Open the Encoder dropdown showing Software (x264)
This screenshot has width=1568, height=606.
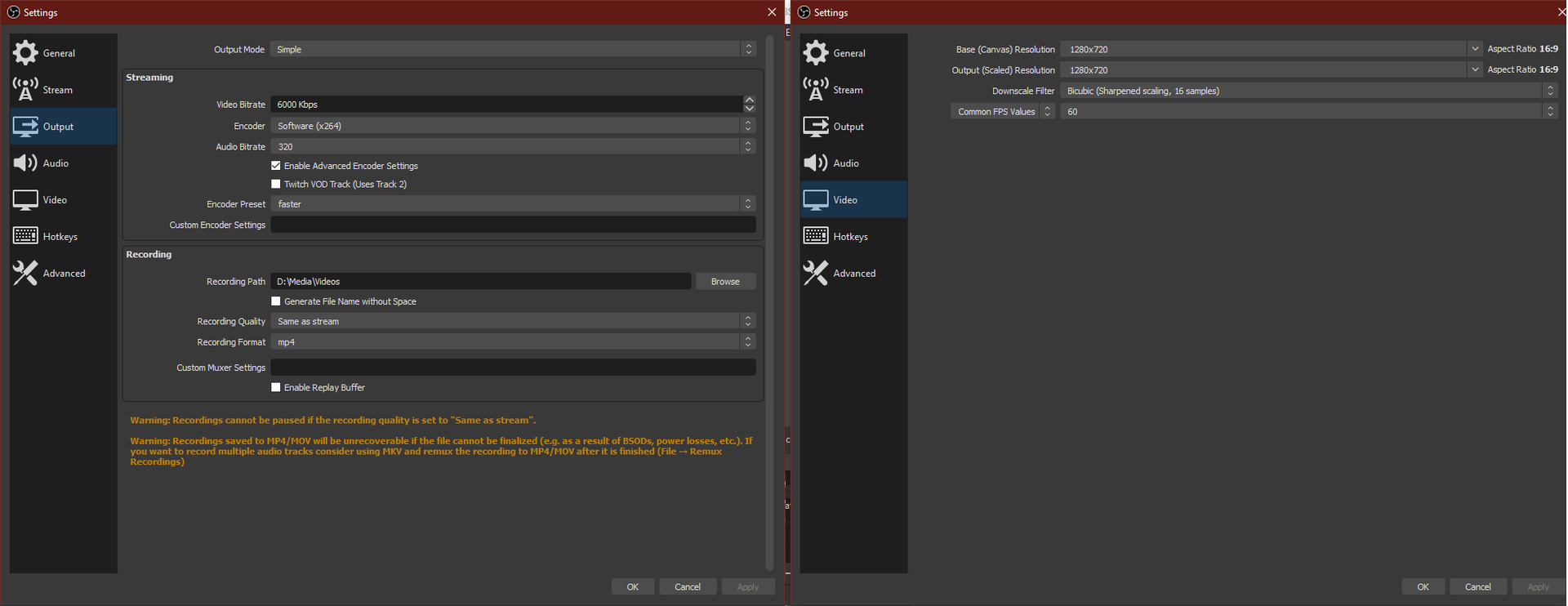tap(513, 126)
